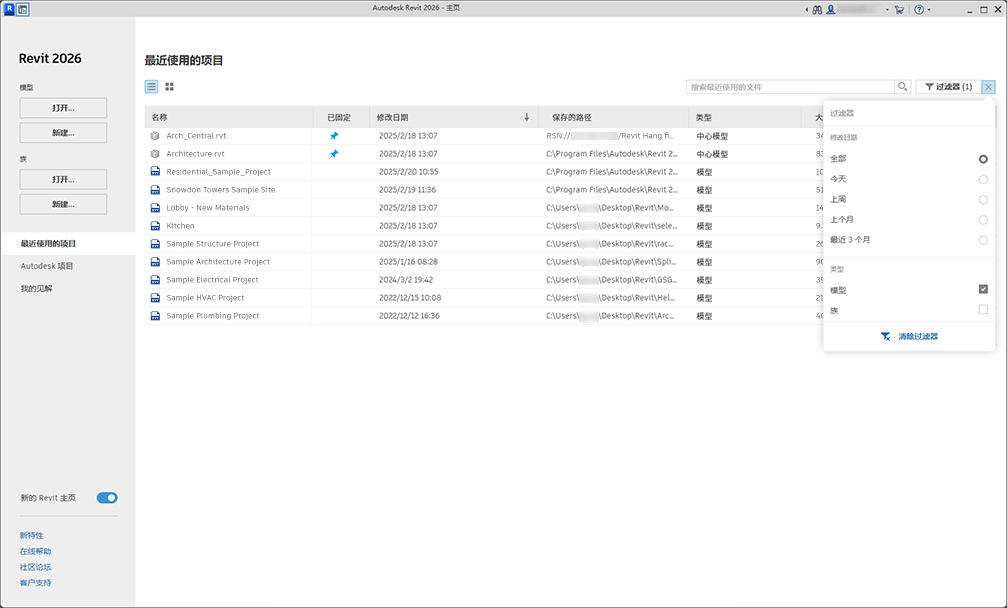Click the 模型 新建... button
1007x608 pixels.
[63, 133]
